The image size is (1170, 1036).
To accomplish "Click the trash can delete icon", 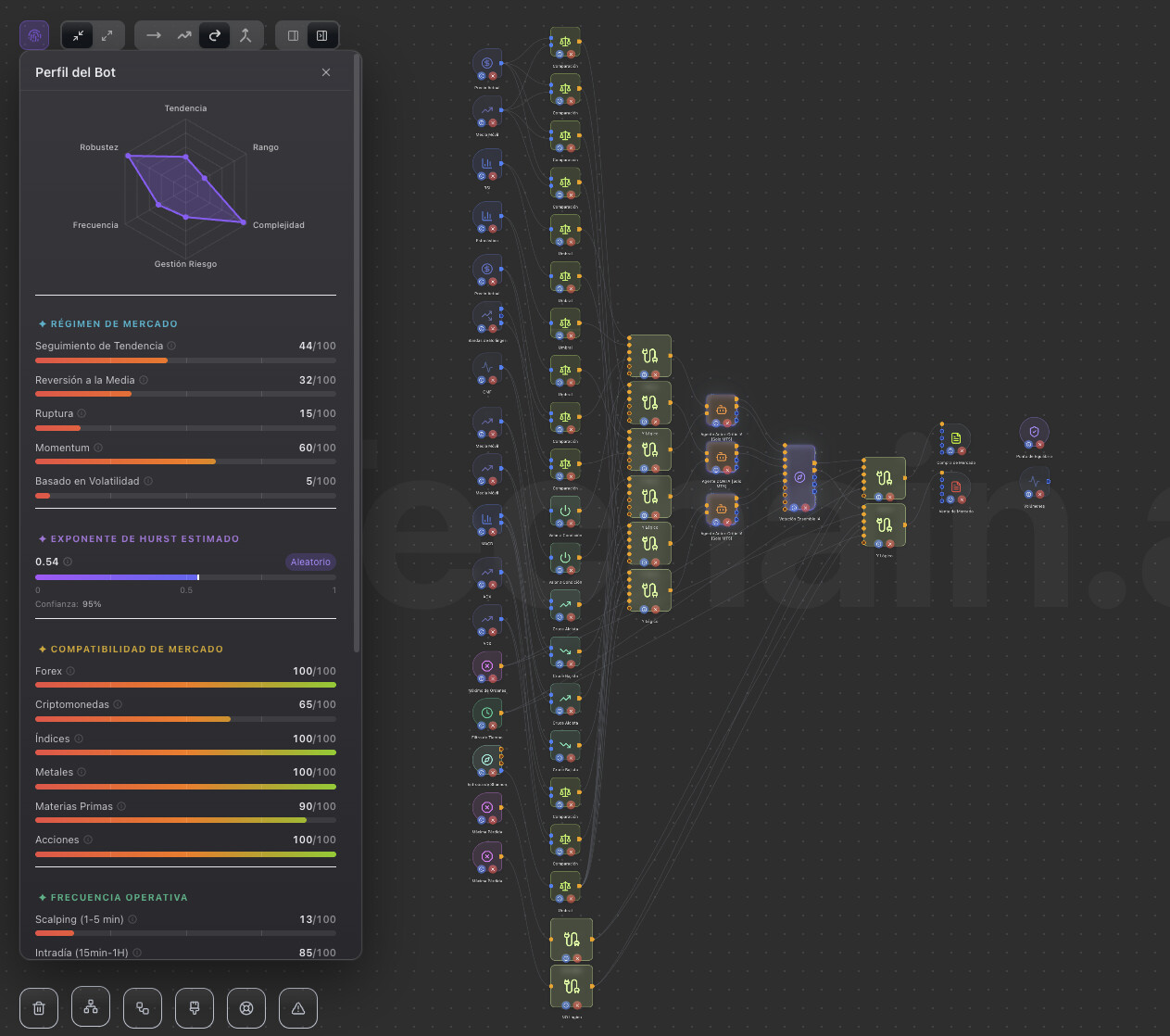I will [39, 1008].
